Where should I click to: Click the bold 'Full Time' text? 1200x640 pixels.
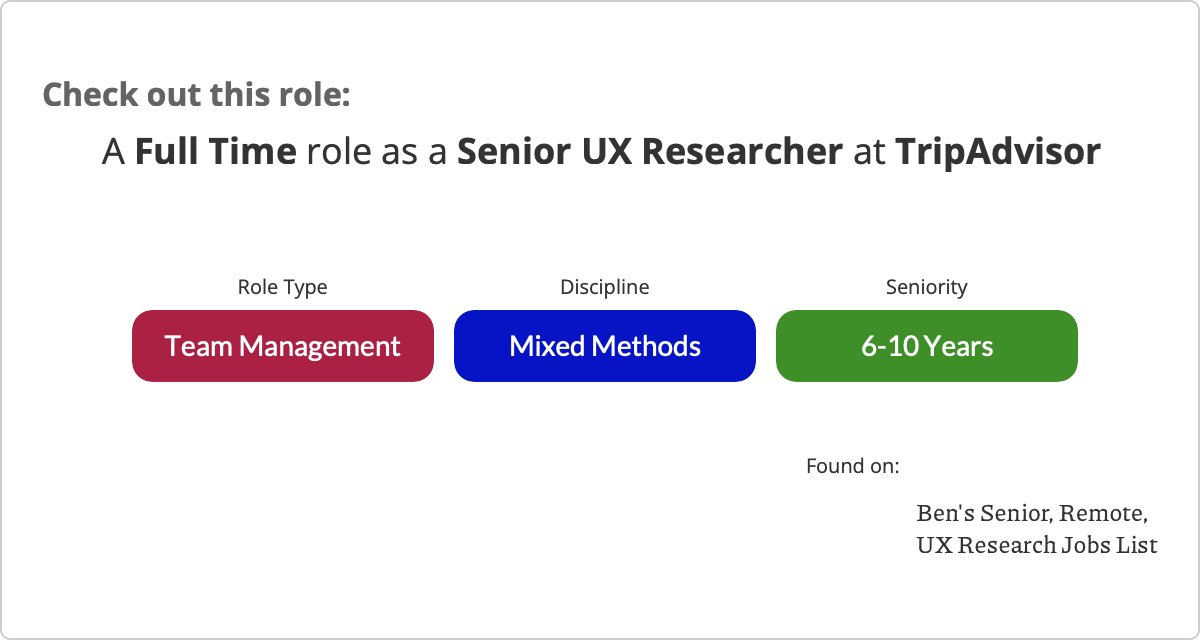click(215, 152)
